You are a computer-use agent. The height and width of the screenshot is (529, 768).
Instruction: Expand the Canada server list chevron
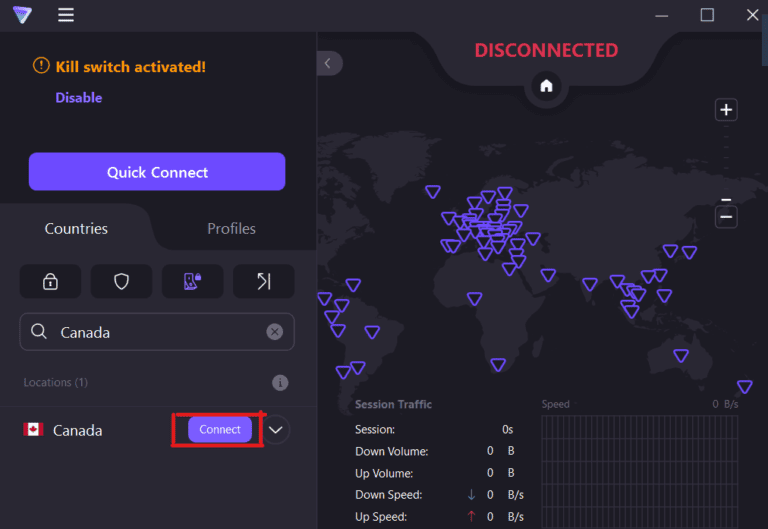pos(277,430)
